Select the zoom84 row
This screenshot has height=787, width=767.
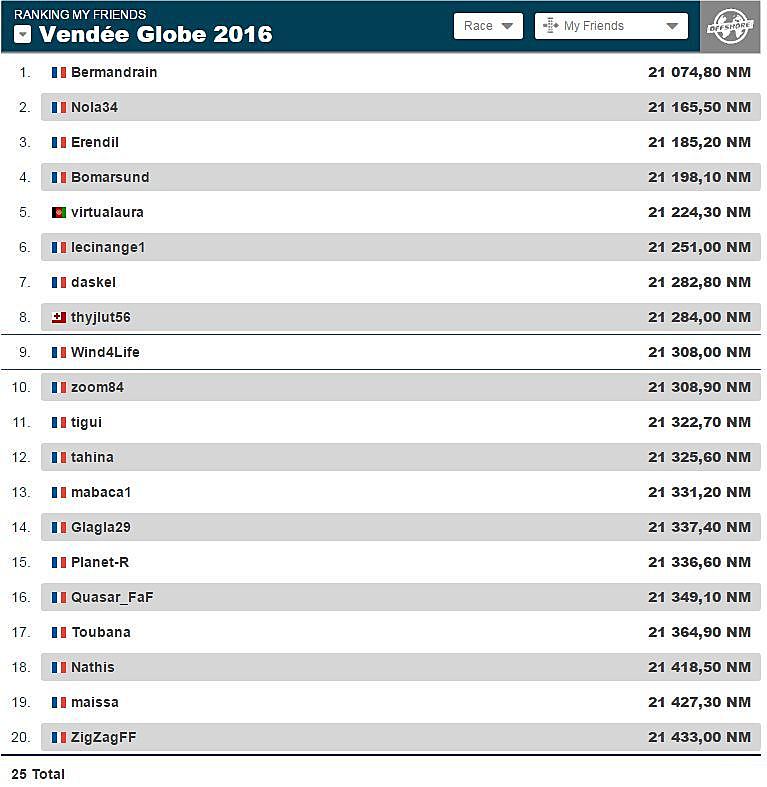[401, 387]
